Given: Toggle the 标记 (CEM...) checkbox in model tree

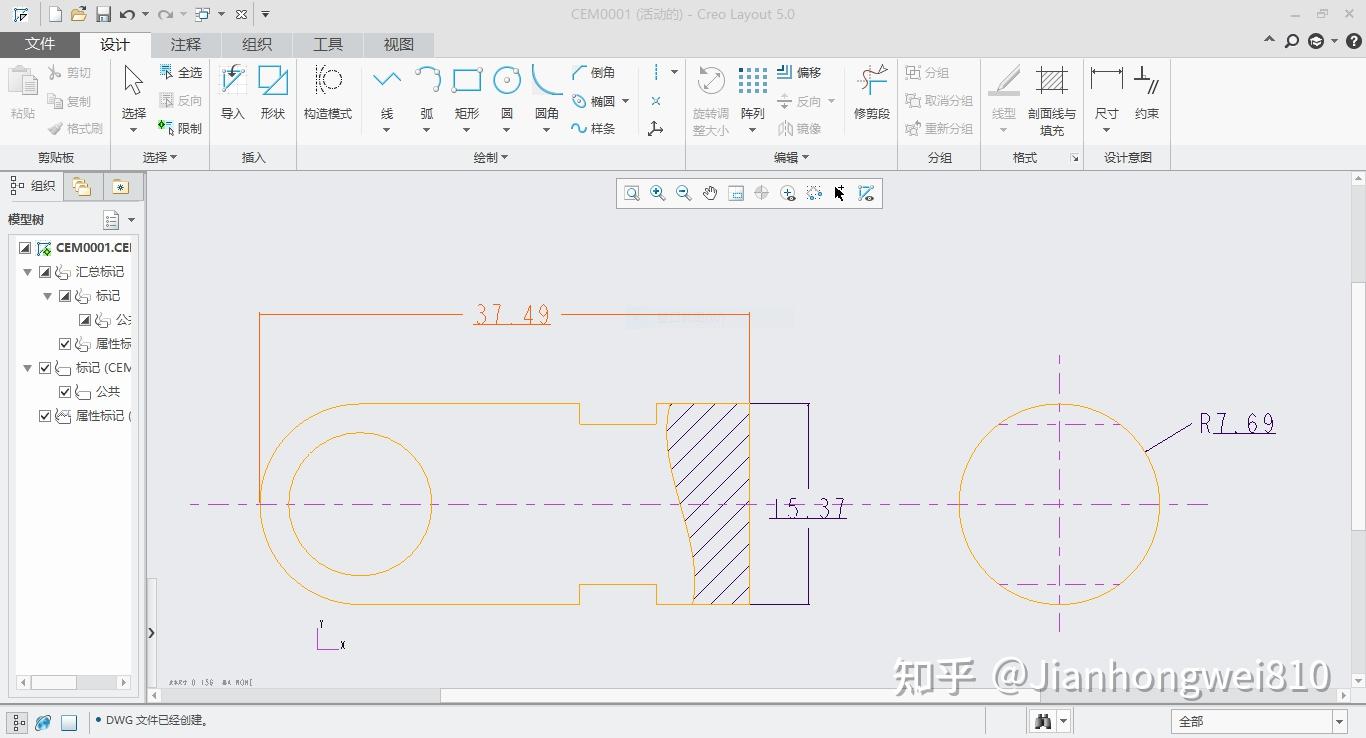Looking at the screenshot, I should tap(44, 367).
